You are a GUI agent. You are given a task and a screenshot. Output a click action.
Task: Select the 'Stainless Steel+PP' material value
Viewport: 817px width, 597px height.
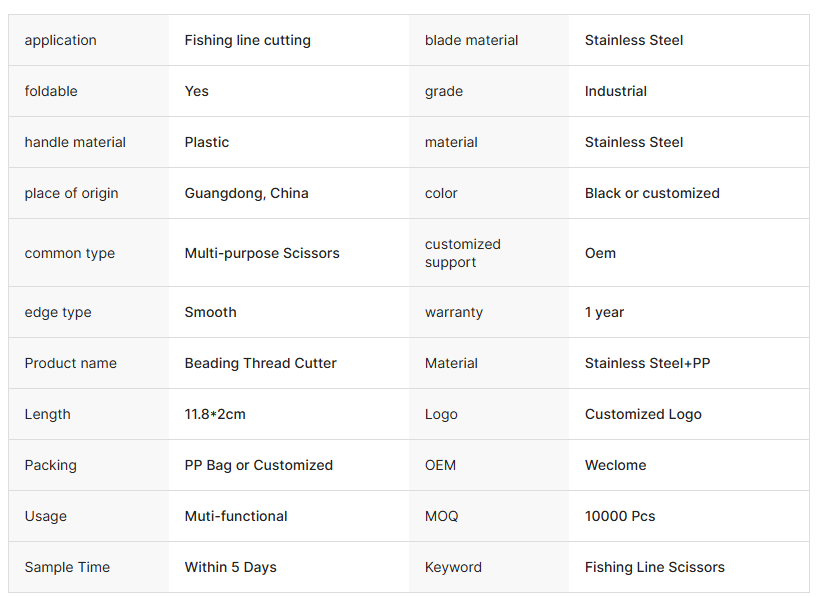pyautogui.click(x=647, y=363)
